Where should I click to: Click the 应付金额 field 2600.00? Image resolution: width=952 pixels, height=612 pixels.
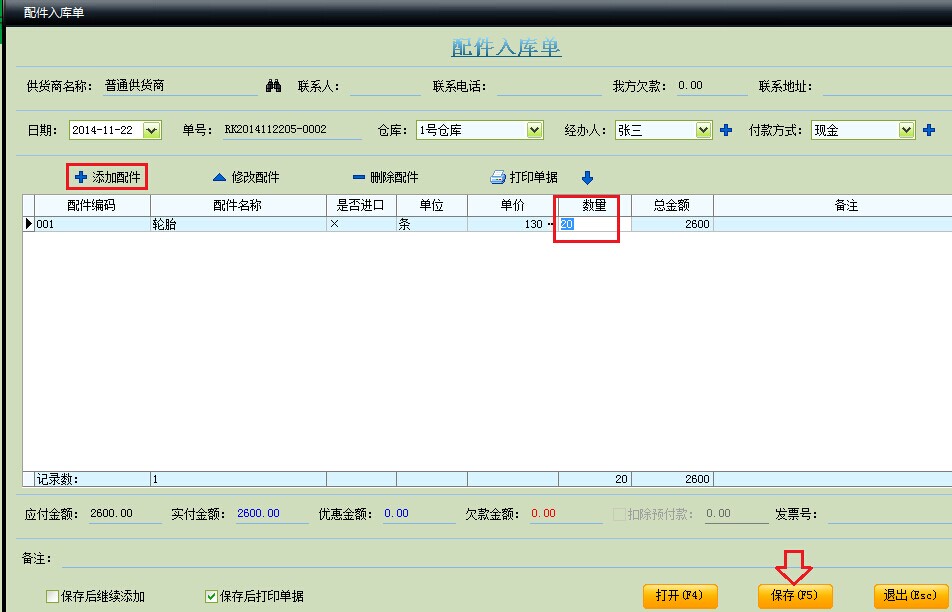coord(125,514)
